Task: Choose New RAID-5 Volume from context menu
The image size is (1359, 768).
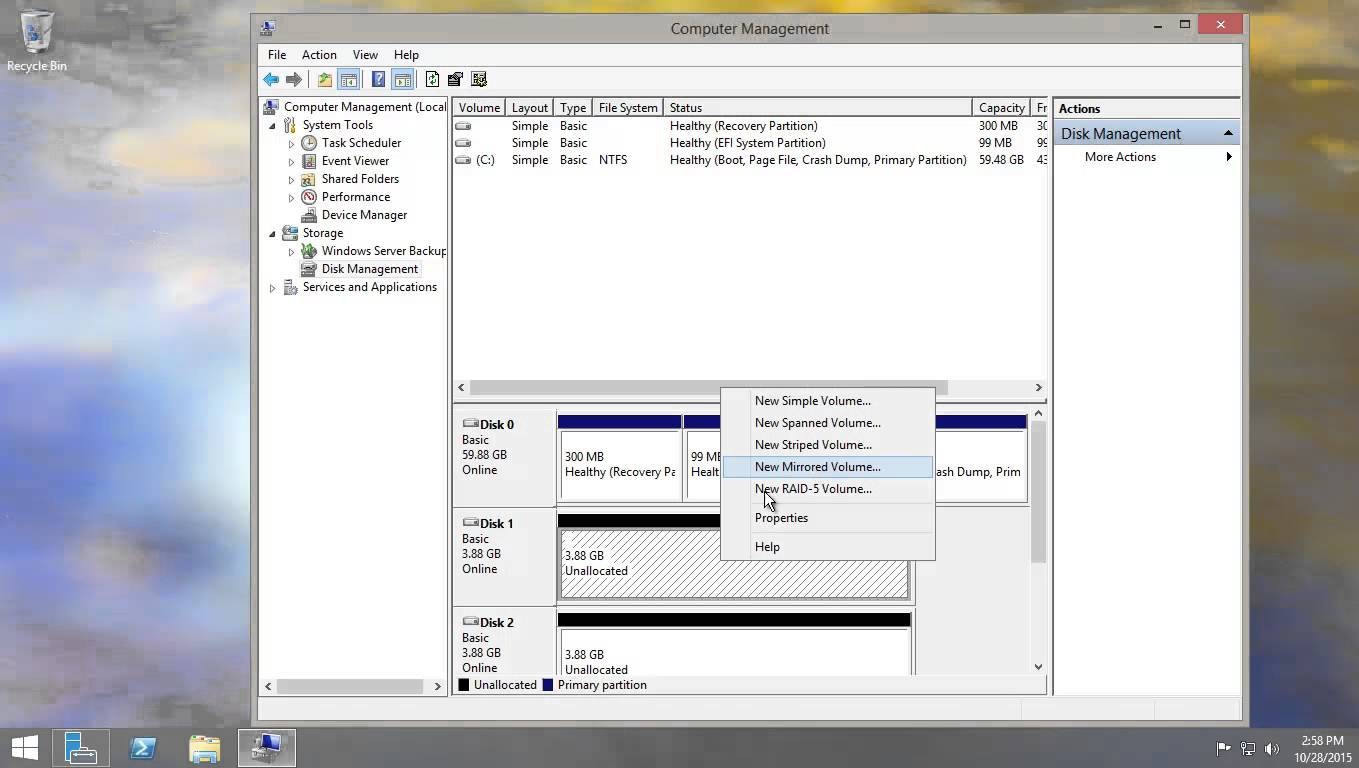Action: pyautogui.click(x=827, y=489)
